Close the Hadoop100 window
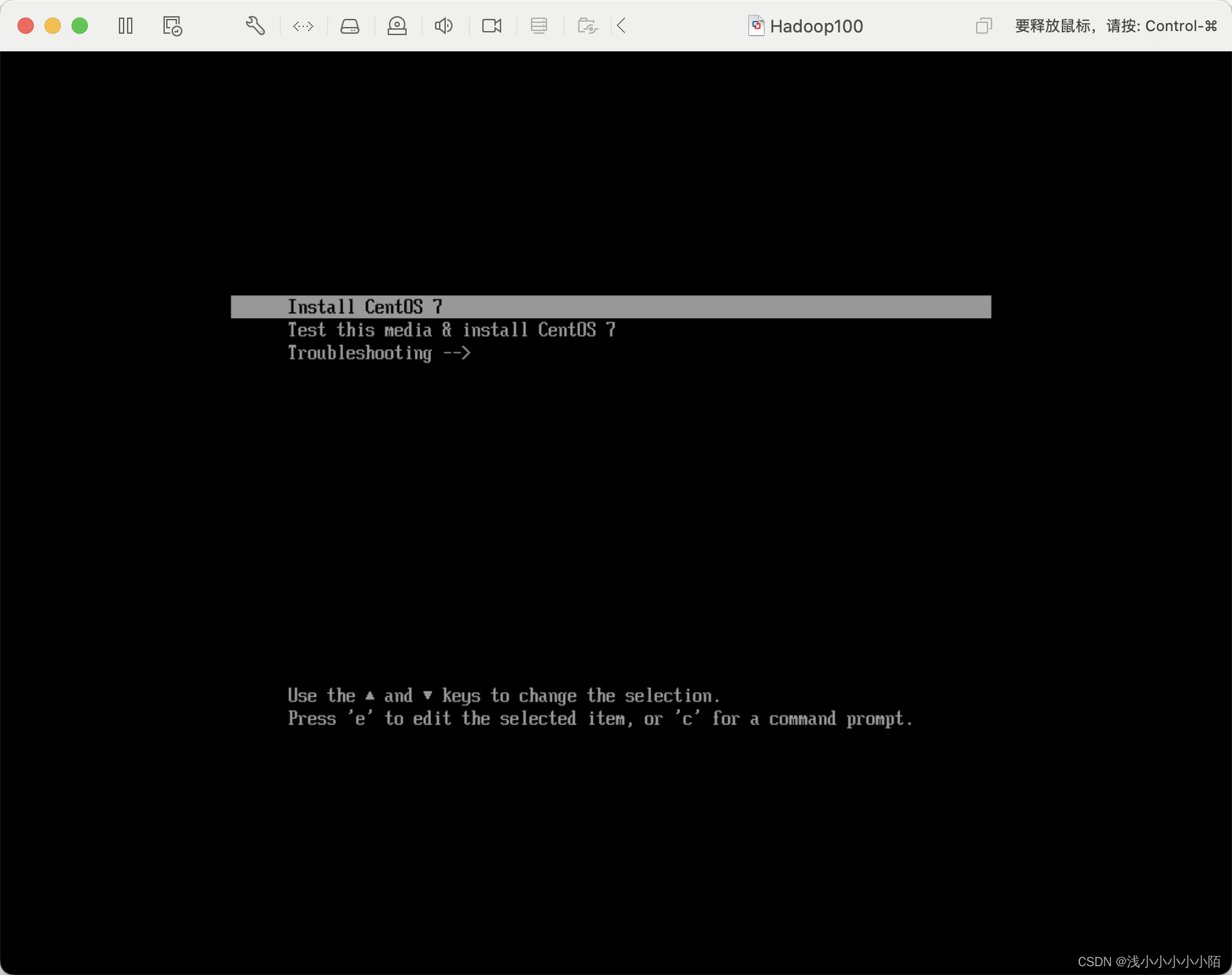 26,26
